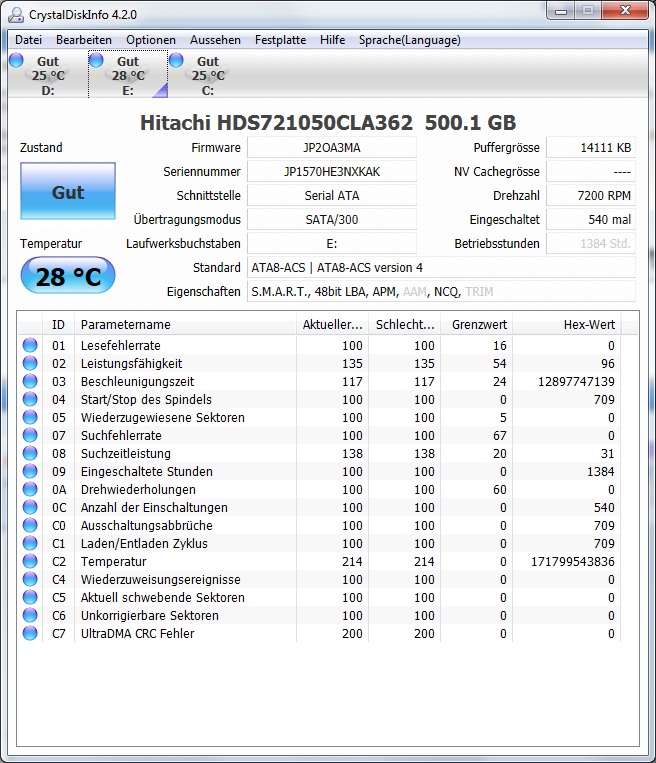
Task: Click the Aktueller... column header
Action: (x=332, y=325)
